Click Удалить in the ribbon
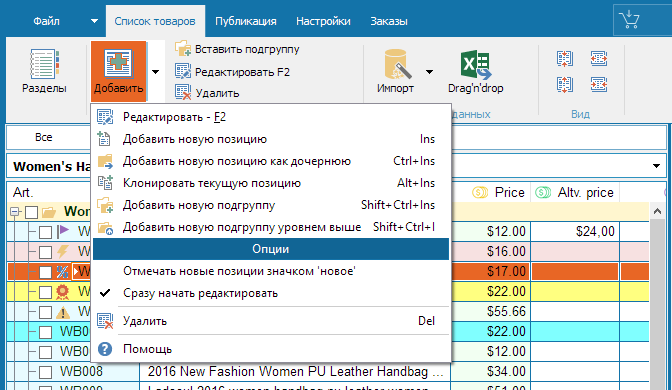 tap(207, 93)
